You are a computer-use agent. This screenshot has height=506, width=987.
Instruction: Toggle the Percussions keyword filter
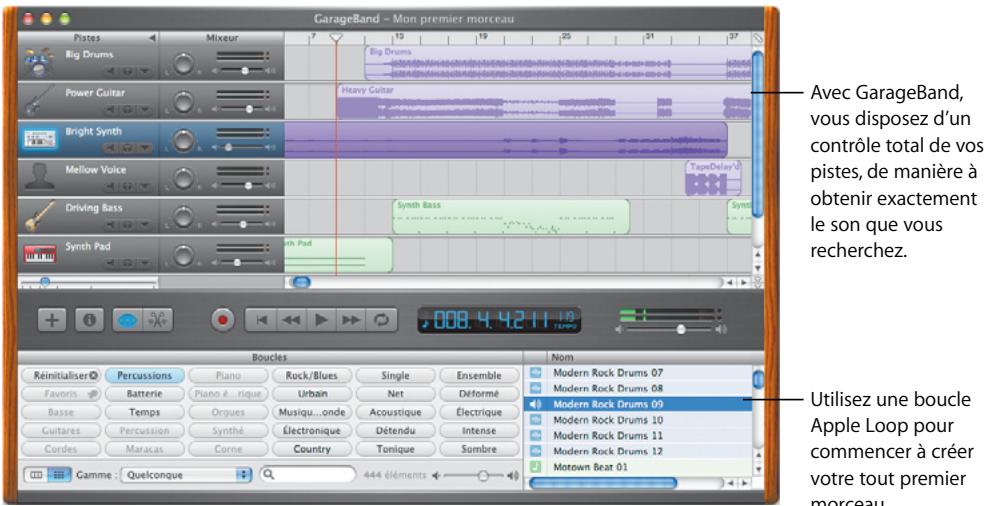coord(144,376)
